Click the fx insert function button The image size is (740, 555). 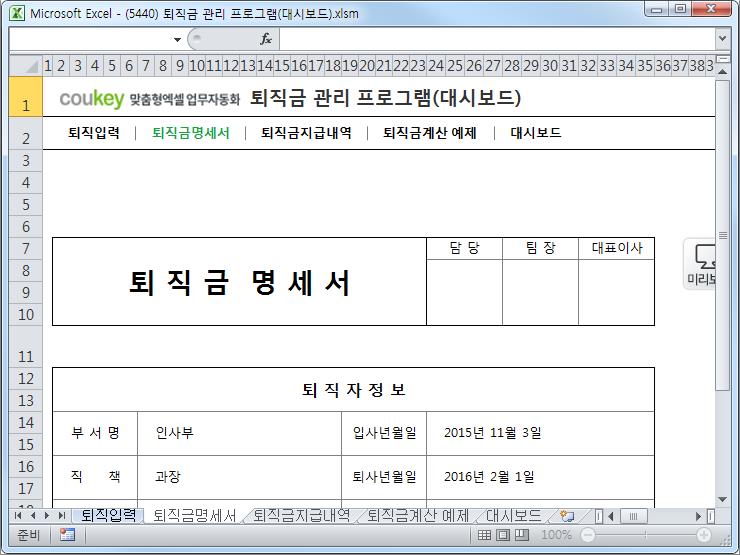click(266, 39)
